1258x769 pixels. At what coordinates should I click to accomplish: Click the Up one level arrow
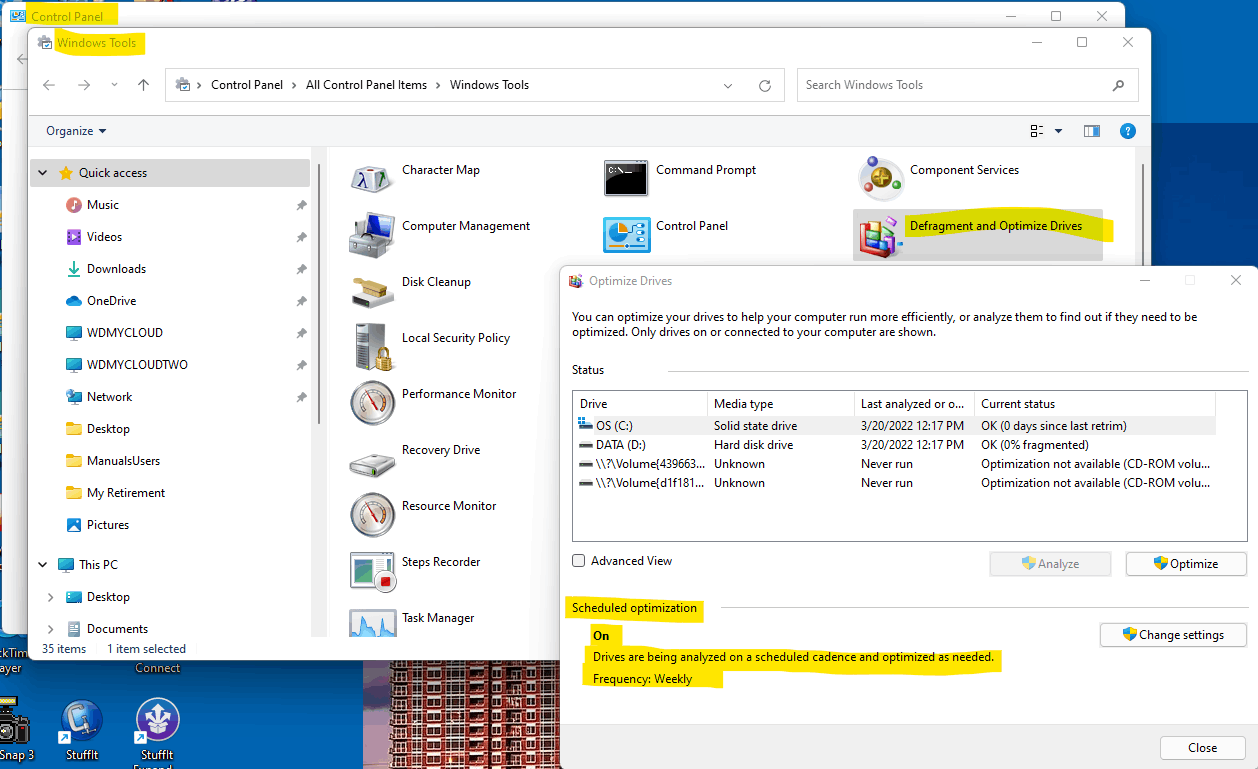pyautogui.click(x=144, y=85)
